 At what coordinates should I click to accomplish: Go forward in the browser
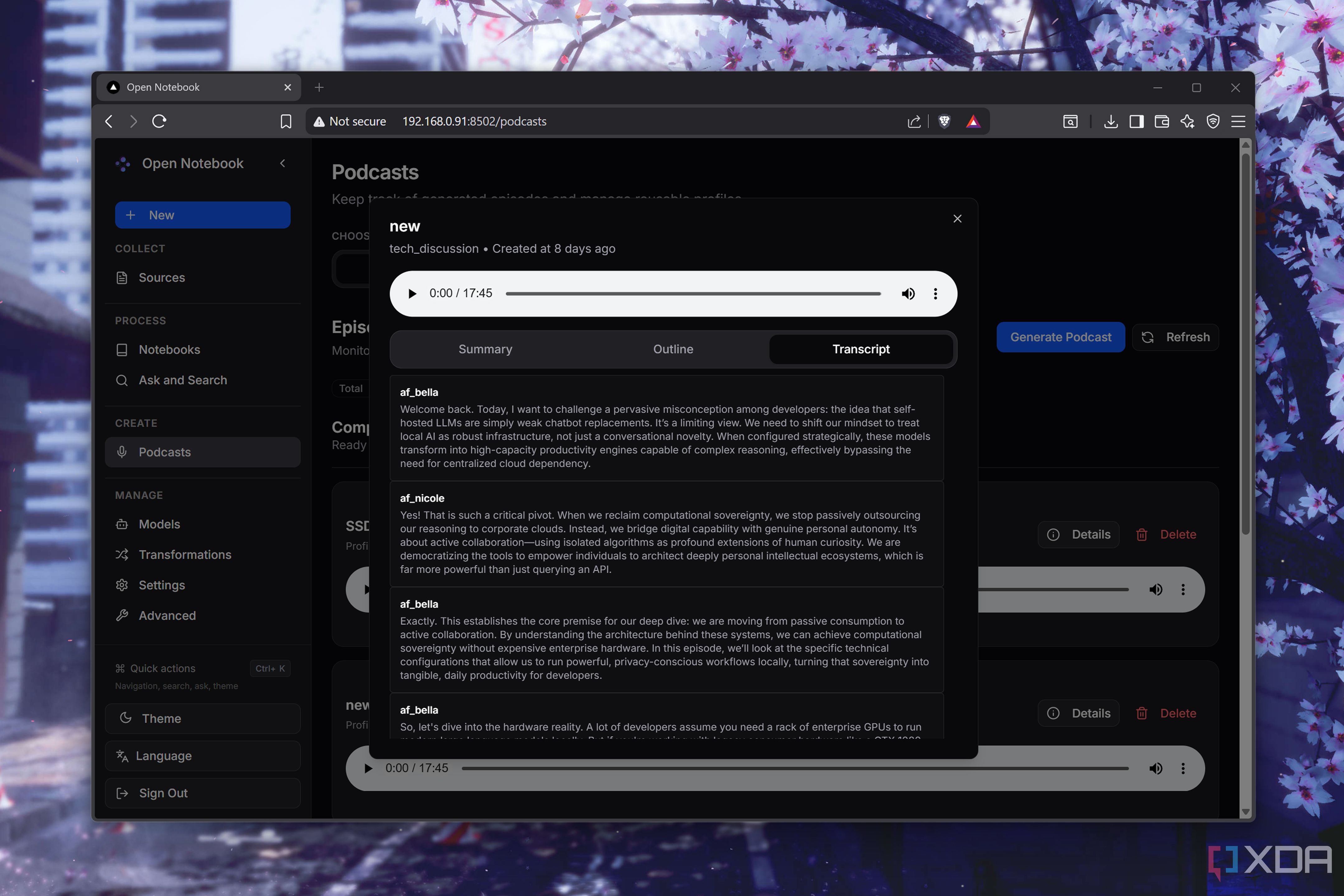click(x=133, y=121)
